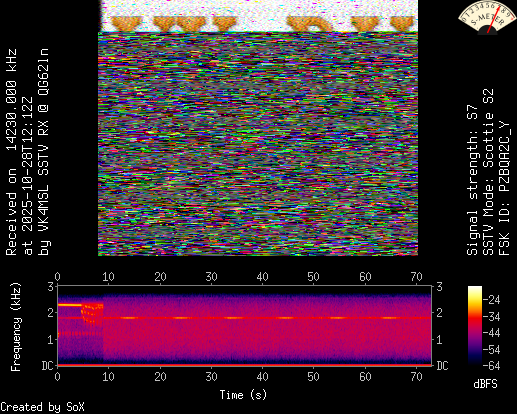The image size is (517, 414).
Task: Click the "Signal strength: S7" text
Action: (473, 180)
